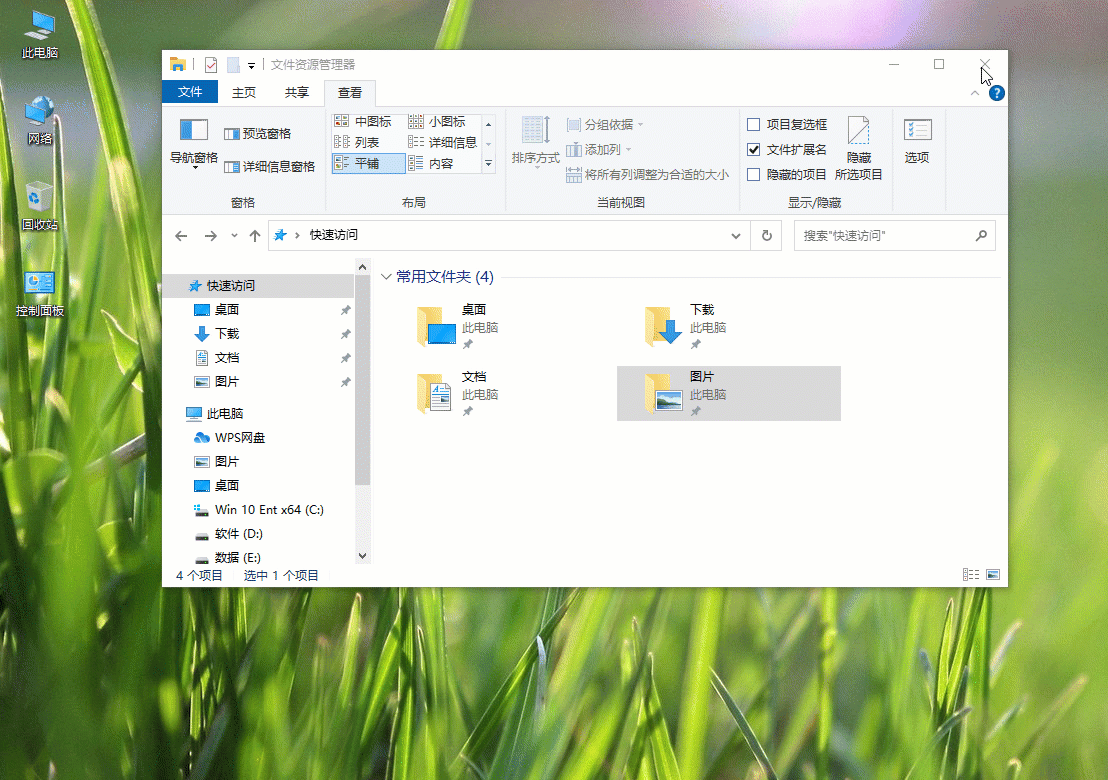Select Win 10 Ent x64 (C:) drive
The image size is (1108, 780).
click(x=269, y=510)
